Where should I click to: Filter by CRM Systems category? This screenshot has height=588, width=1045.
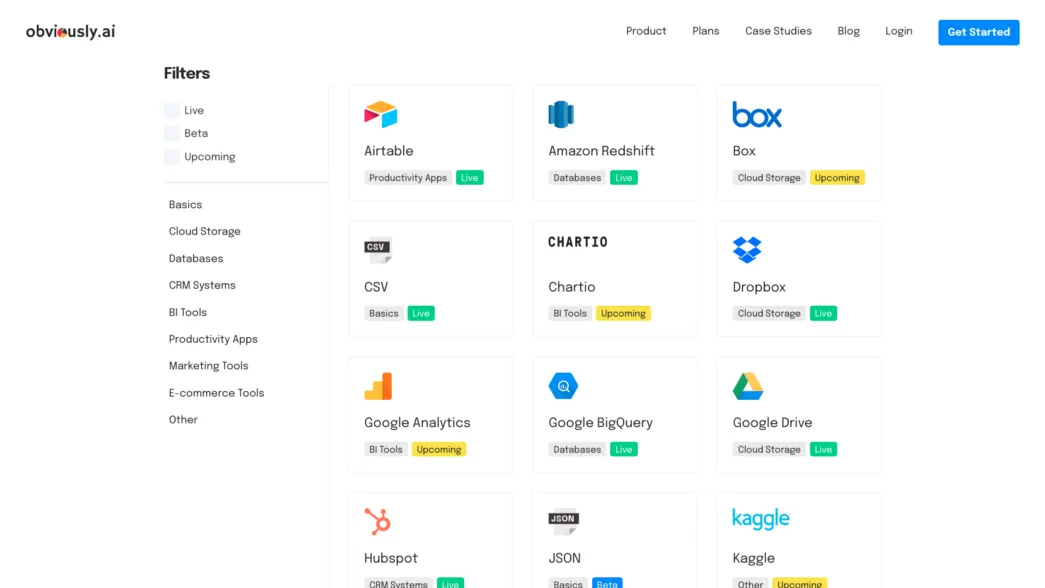tap(202, 285)
